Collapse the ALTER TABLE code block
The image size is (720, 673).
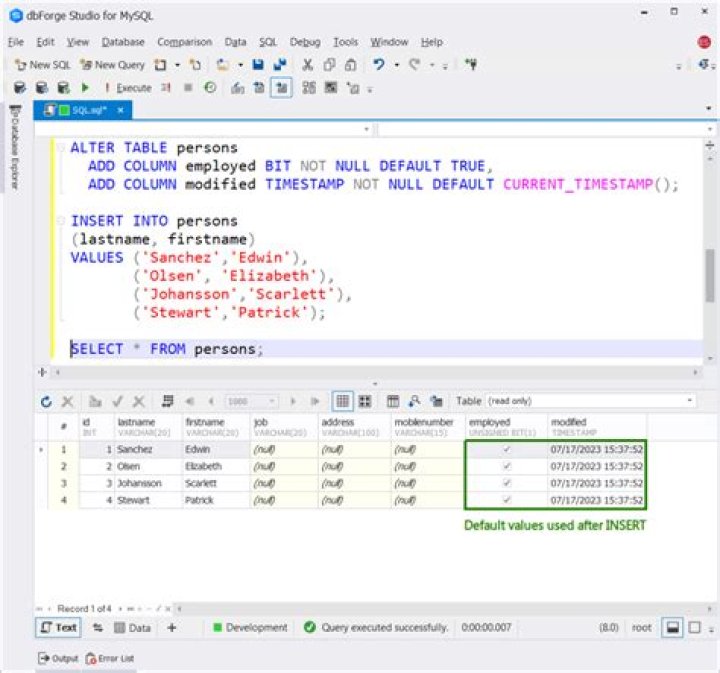(61, 147)
